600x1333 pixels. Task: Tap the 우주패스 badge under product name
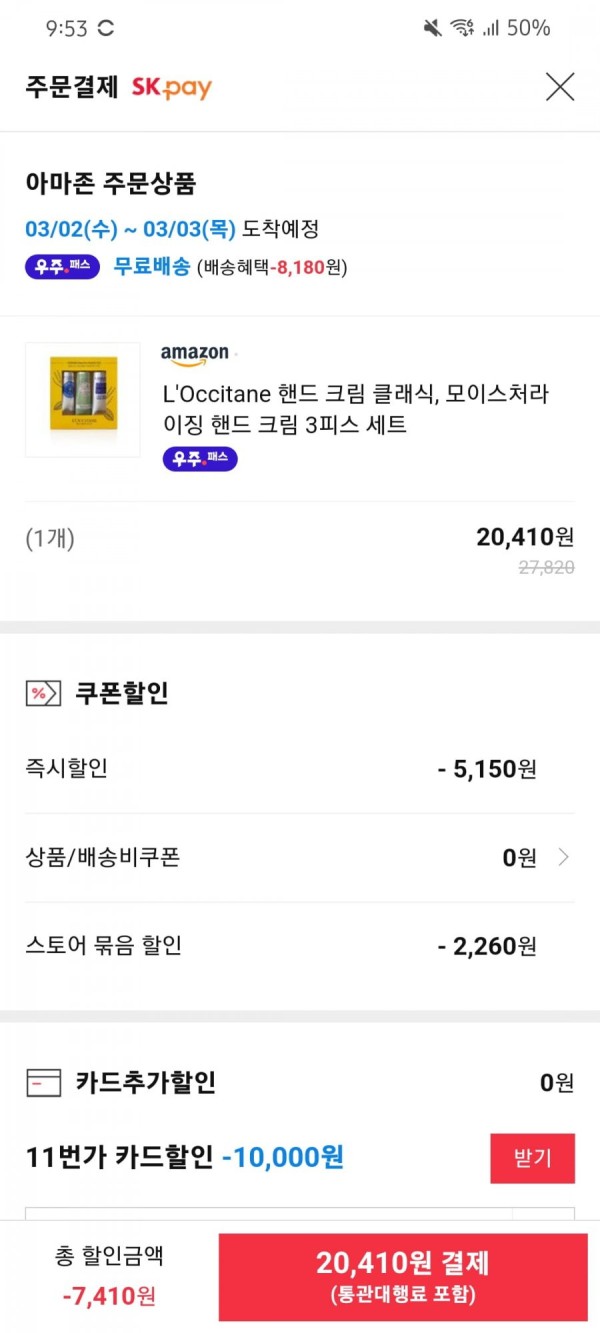tap(200, 458)
